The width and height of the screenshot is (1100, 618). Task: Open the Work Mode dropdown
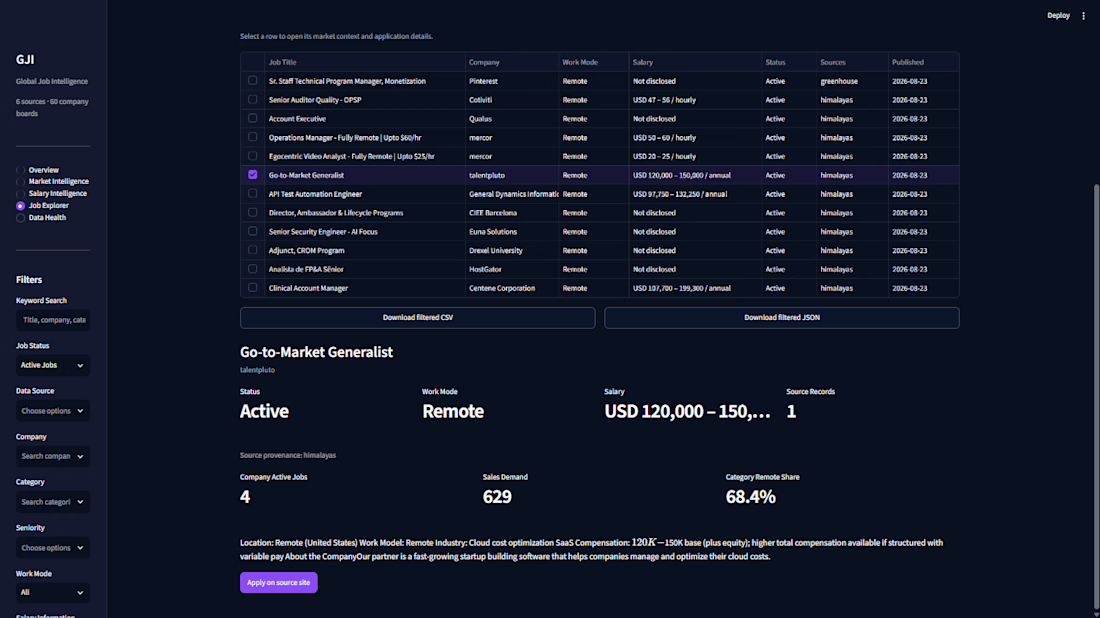point(53,593)
